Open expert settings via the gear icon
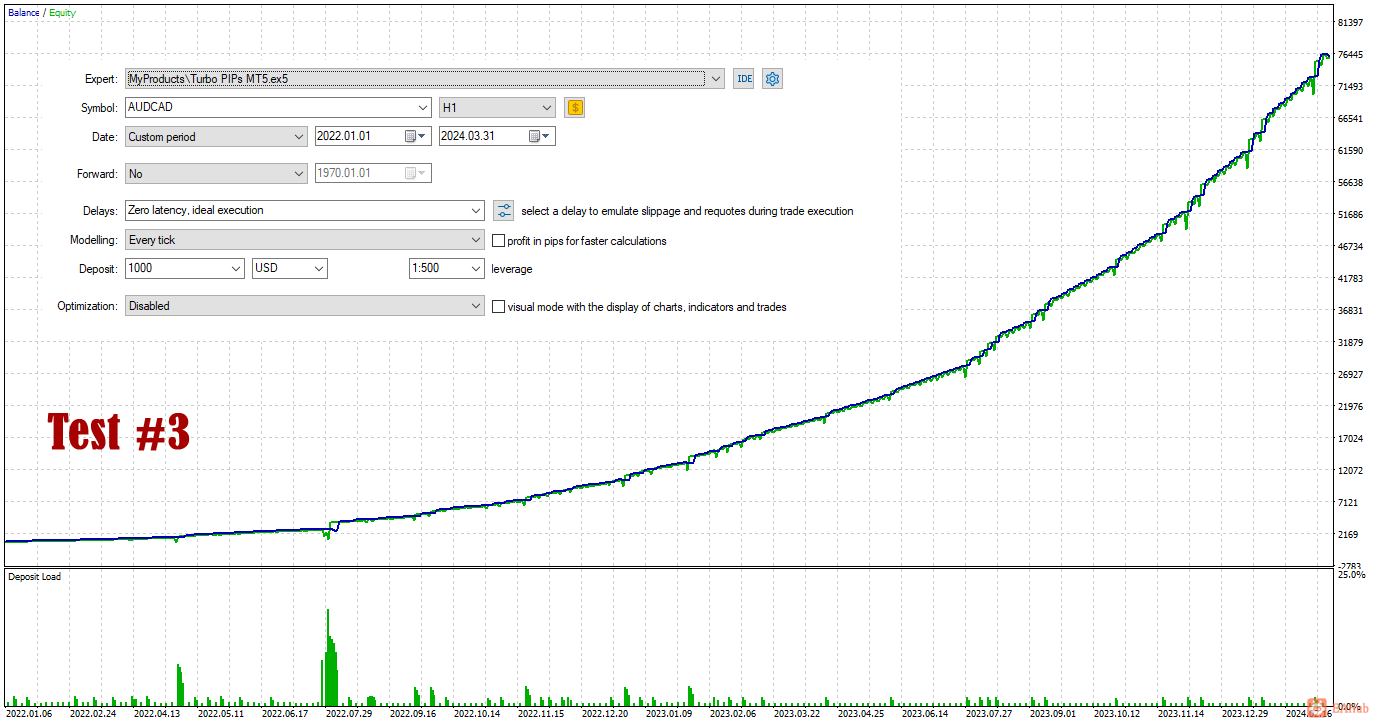 [x=772, y=79]
